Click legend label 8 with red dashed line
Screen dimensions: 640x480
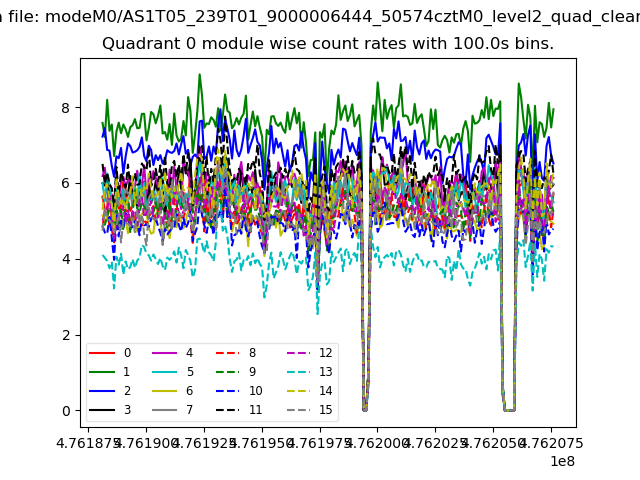pyautogui.click(x=252, y=353)
